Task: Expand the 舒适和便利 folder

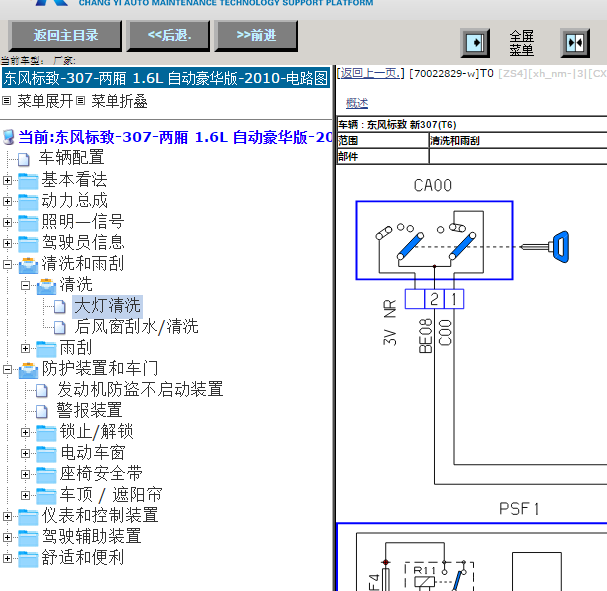Action: (x=7, y=558)
